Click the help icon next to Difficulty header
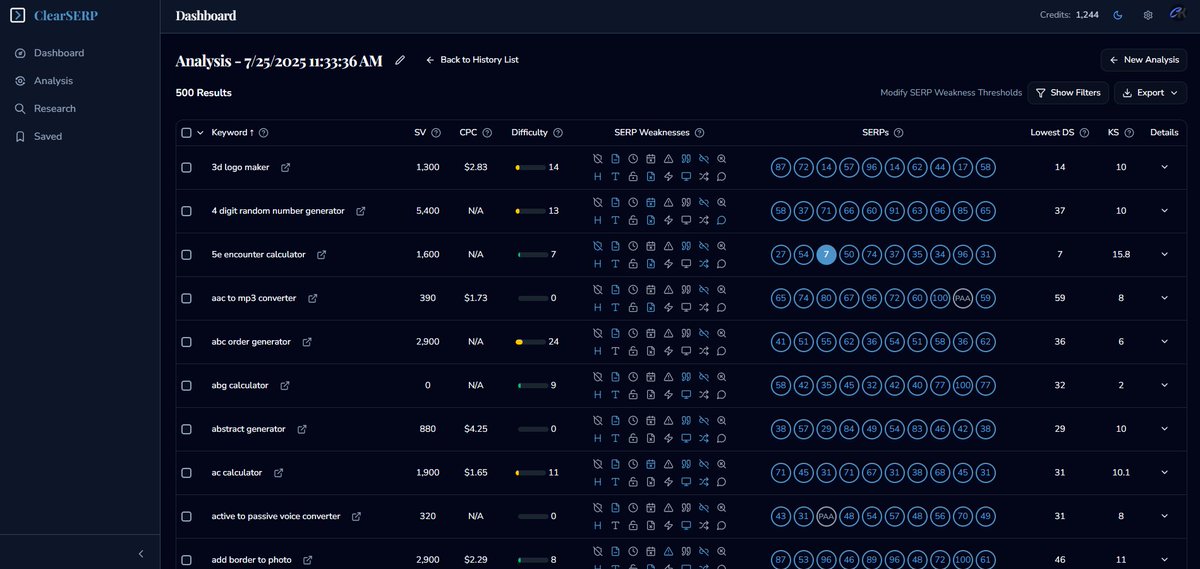1200x569 pixels. (x=557, y=132)
